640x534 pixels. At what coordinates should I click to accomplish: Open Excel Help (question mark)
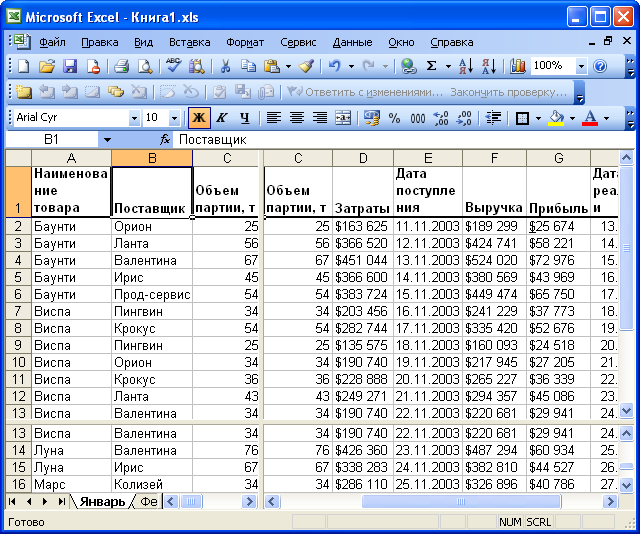coord(600,66)
